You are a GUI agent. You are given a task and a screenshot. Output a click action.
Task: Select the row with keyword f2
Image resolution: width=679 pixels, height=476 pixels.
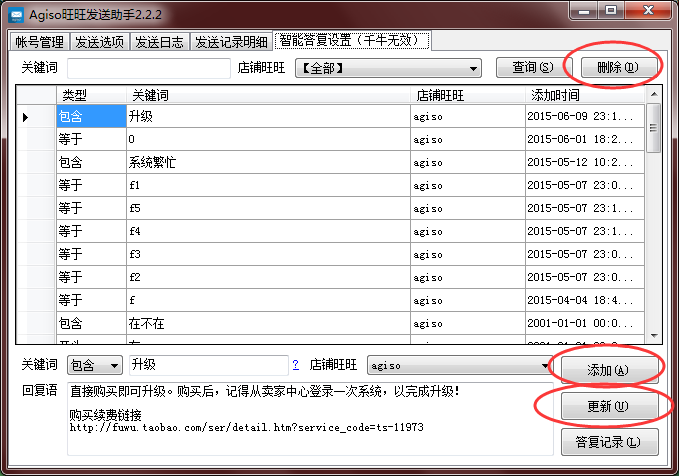(331, 277)
